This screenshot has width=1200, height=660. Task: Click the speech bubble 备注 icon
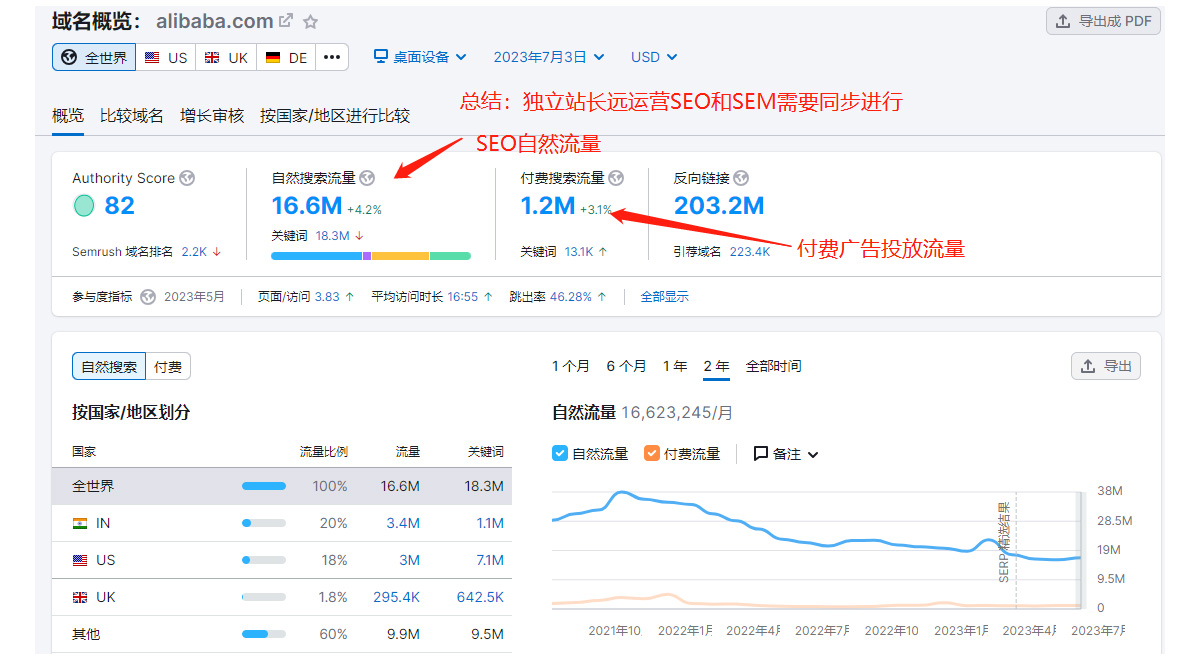click(761, 454)
